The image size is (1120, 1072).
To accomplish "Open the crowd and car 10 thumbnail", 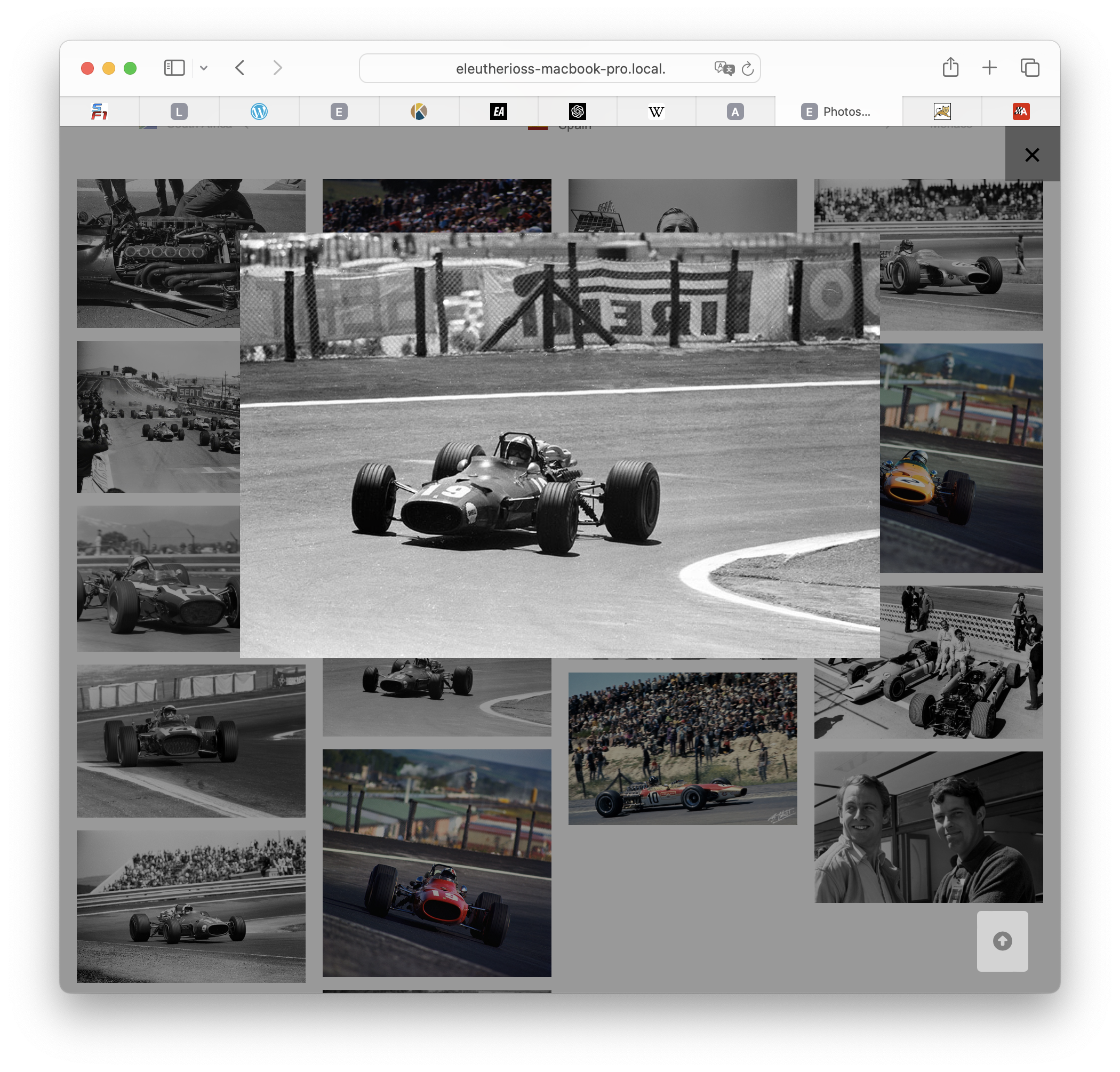I will pyautogui.click(x=682, y=748).
